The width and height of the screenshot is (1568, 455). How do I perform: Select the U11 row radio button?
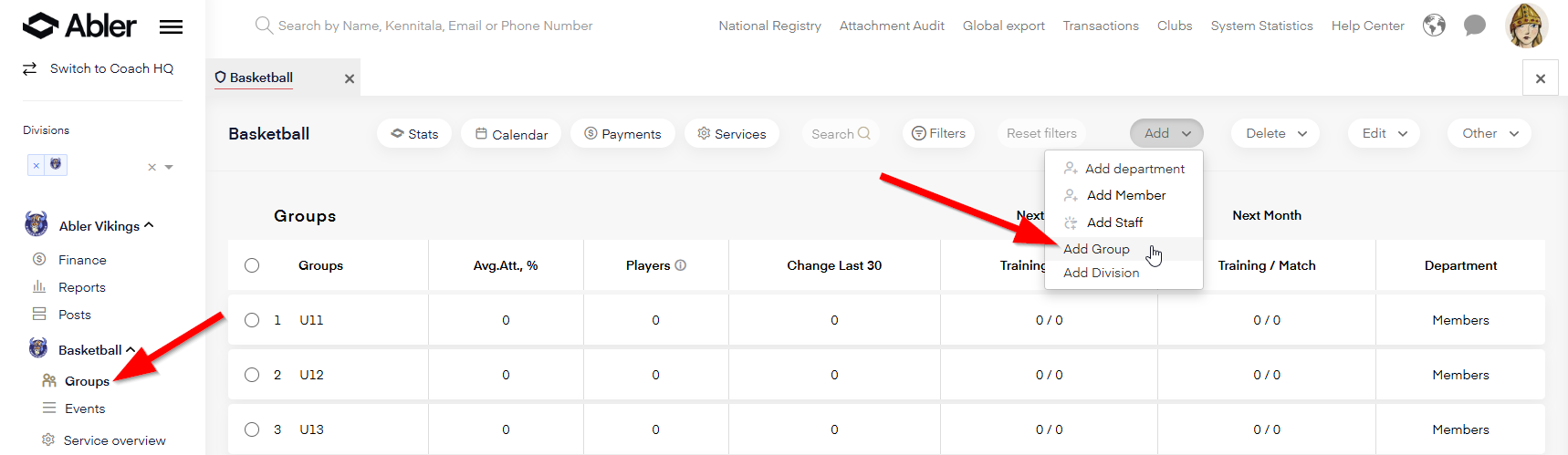pyautogui.click(x=252, y=320)
